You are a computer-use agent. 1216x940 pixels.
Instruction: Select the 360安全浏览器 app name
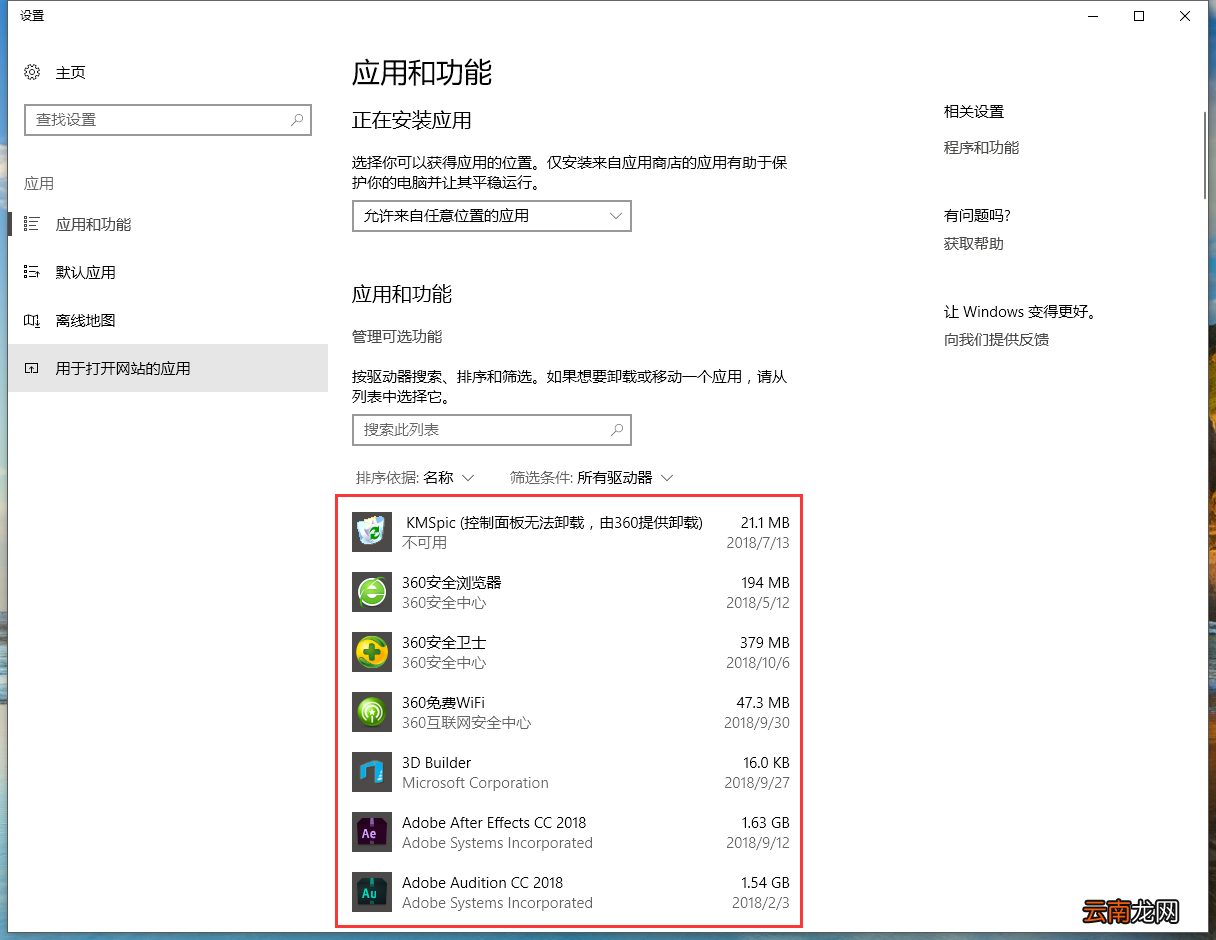click(x=451, y=583)
